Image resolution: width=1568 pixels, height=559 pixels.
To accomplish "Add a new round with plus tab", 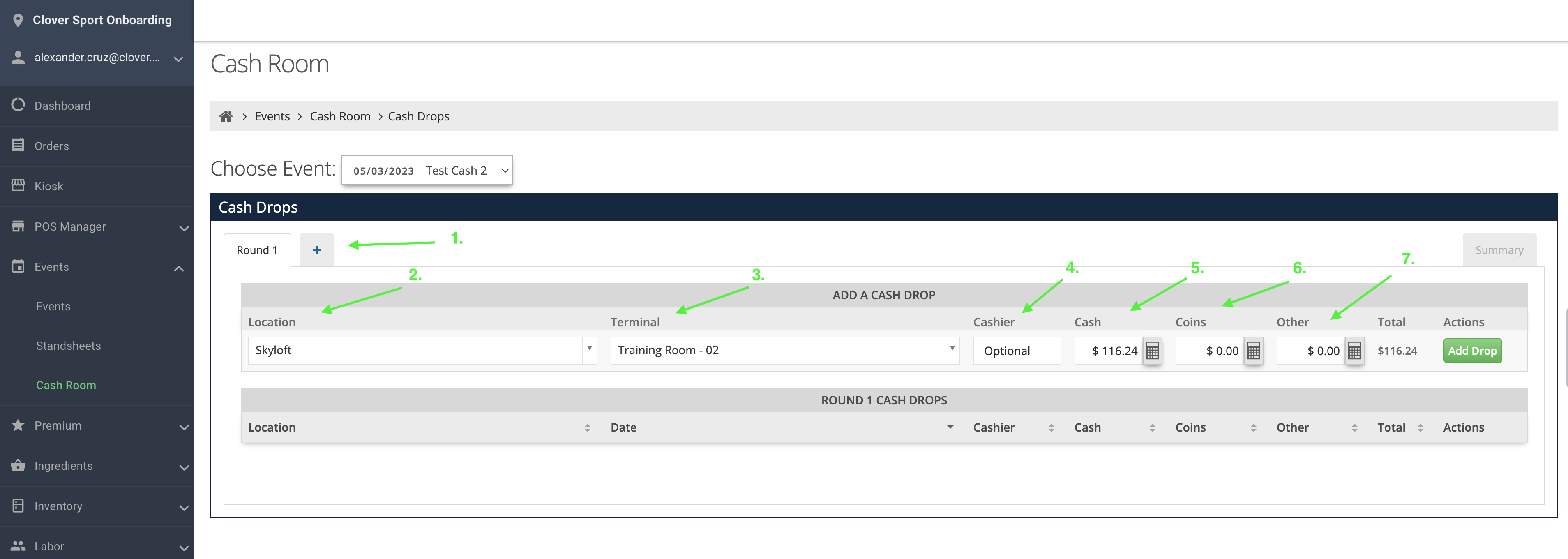I will point(316,249).
